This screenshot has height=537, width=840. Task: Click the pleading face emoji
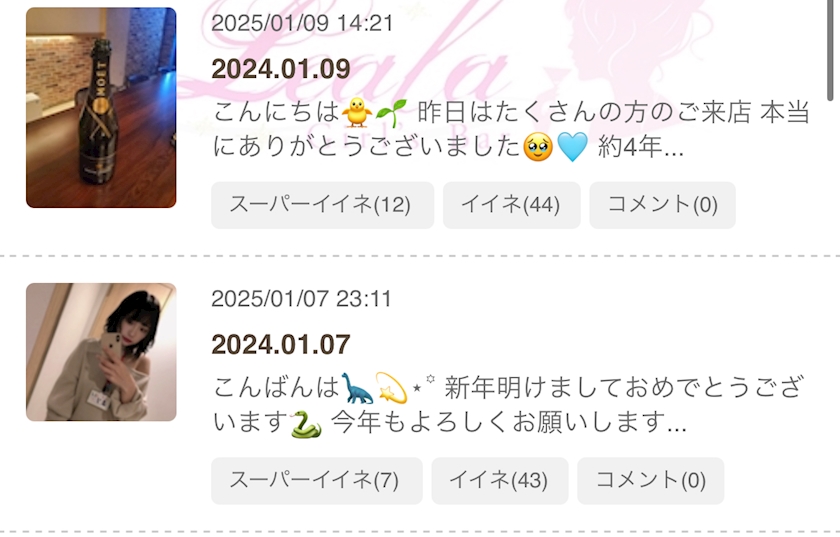pos(538,147)
